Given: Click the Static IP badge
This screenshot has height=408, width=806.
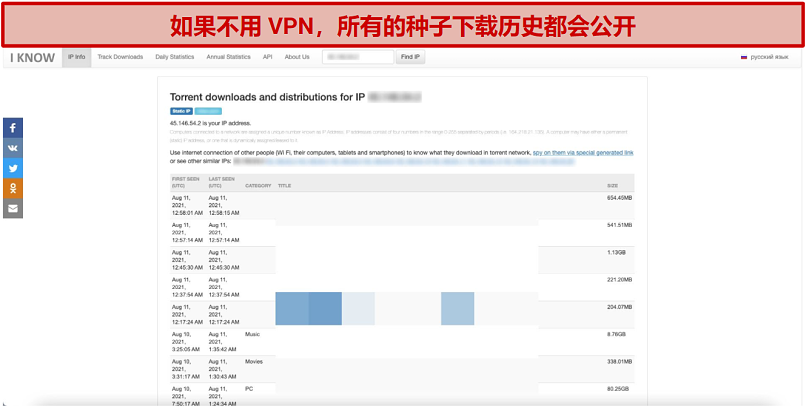Looking at the screenshot, I should point(181,111).
